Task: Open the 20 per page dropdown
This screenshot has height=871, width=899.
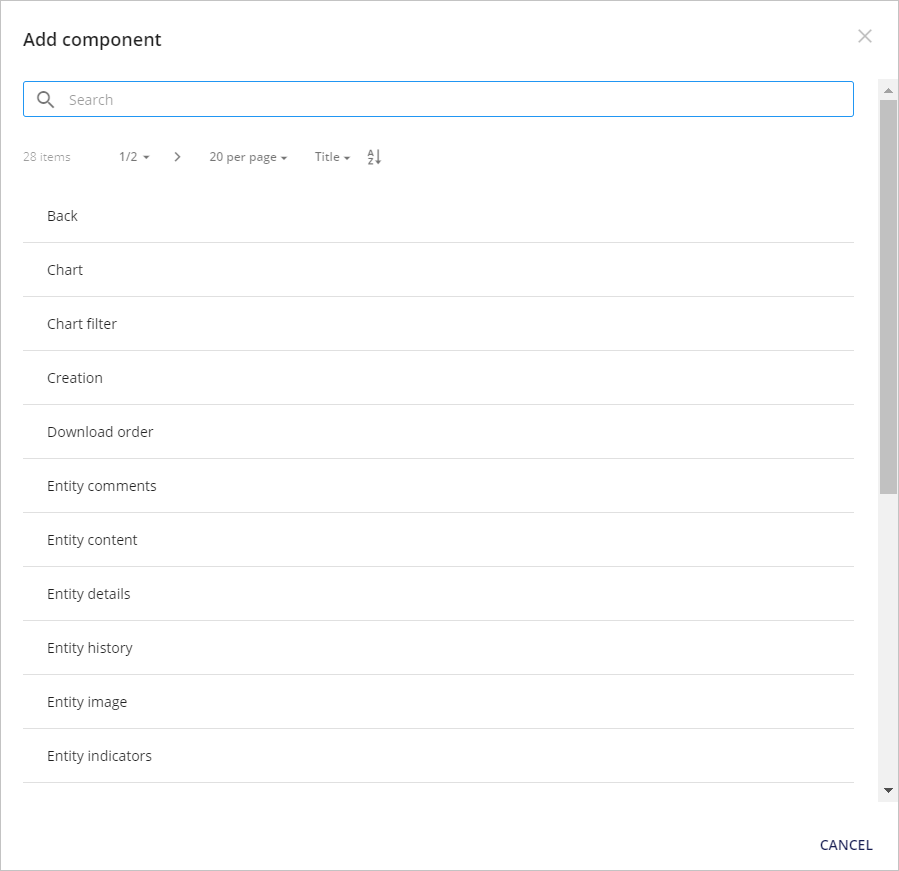Action: [248, 157]
